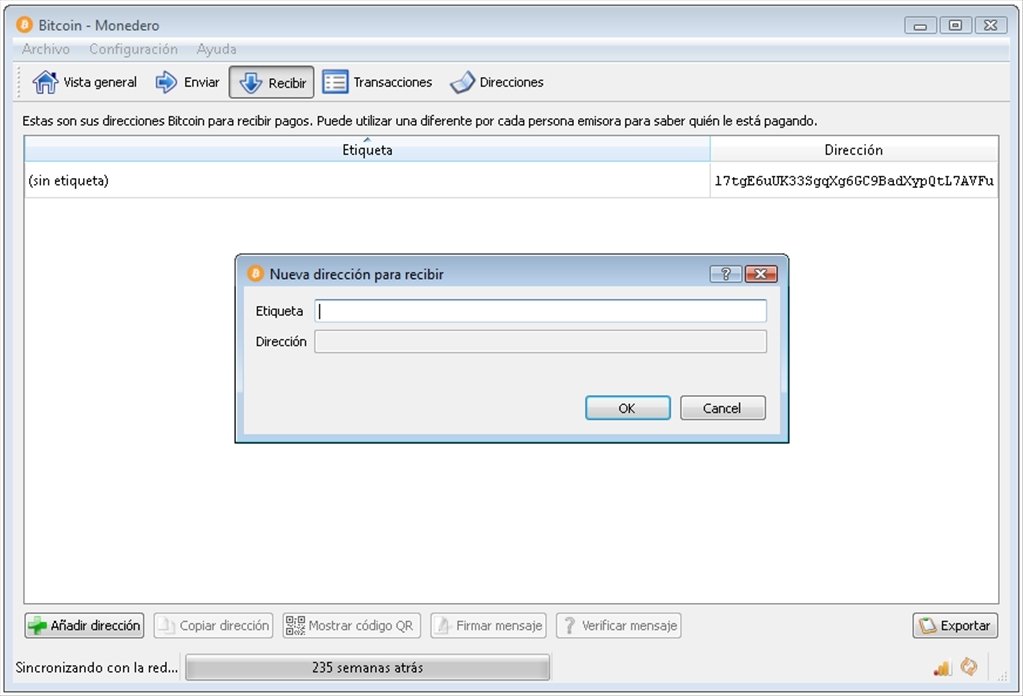Select the (sin etiqueta) row label
1023x696 pixels.
click(x=69, y=181)
